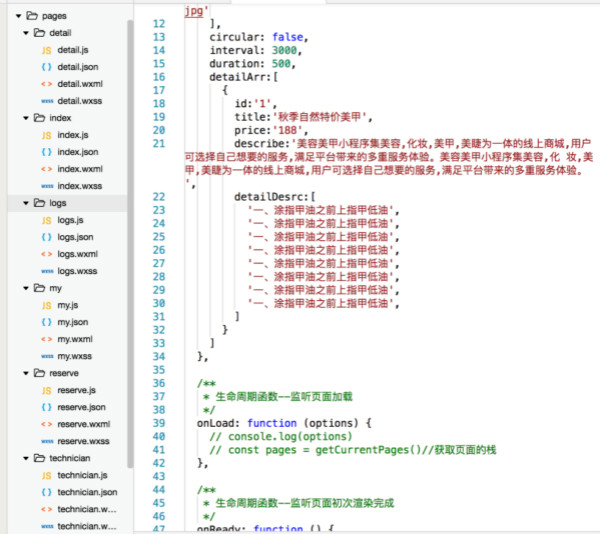Open the logs.wxml file
Viewport: 600px width, 534px height.
[78, 254]
